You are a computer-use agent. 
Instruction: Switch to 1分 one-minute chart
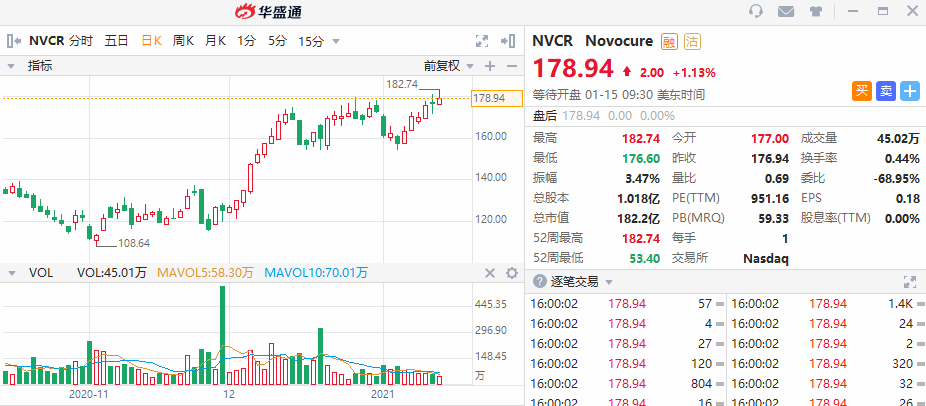pos(247,41)
